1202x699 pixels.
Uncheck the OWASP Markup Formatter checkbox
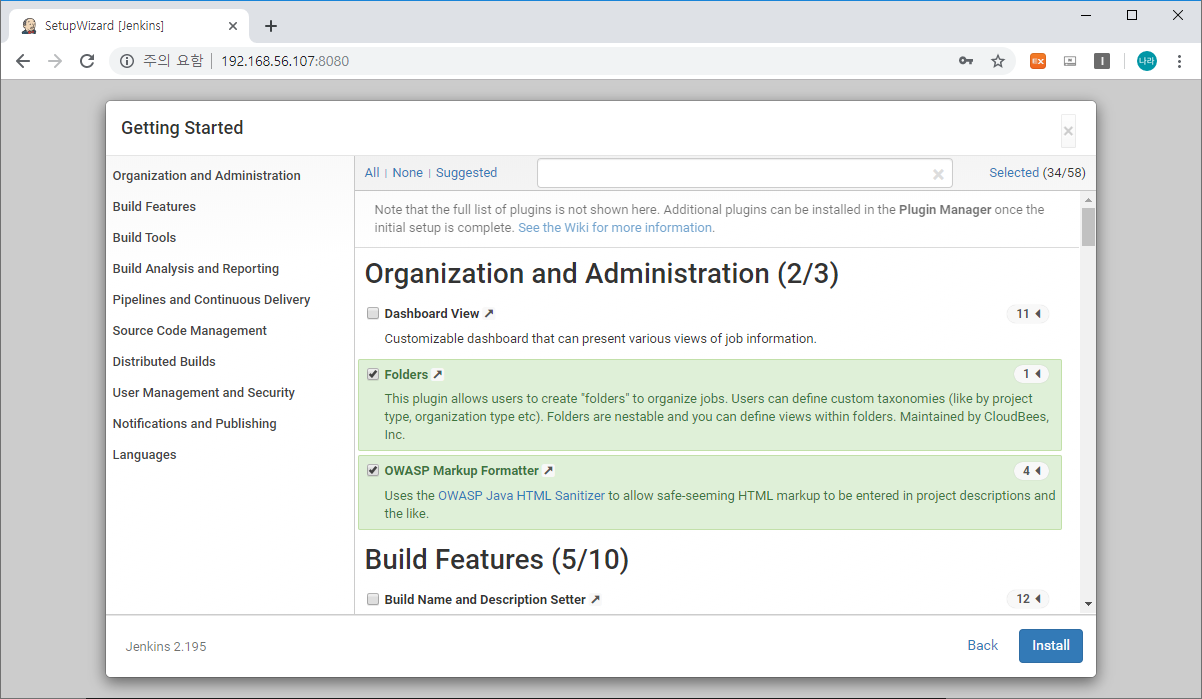[373, 471]
